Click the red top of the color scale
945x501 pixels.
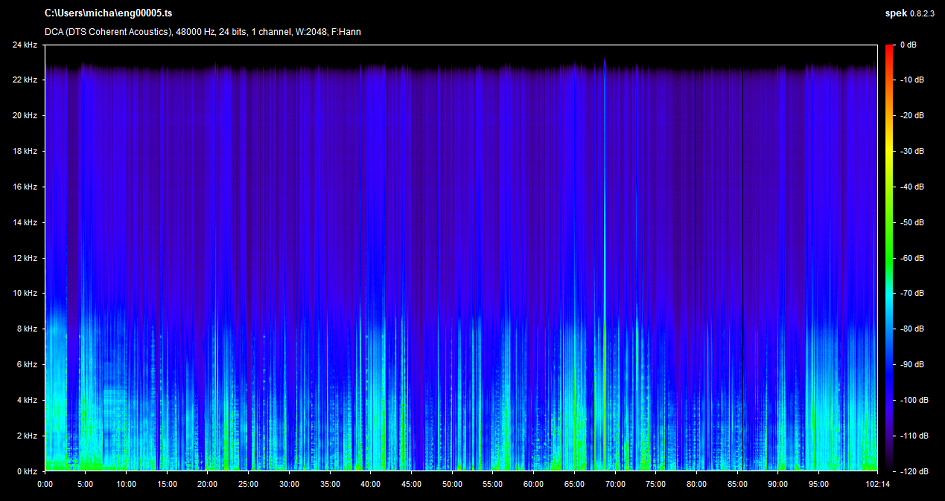click(889, 49)
